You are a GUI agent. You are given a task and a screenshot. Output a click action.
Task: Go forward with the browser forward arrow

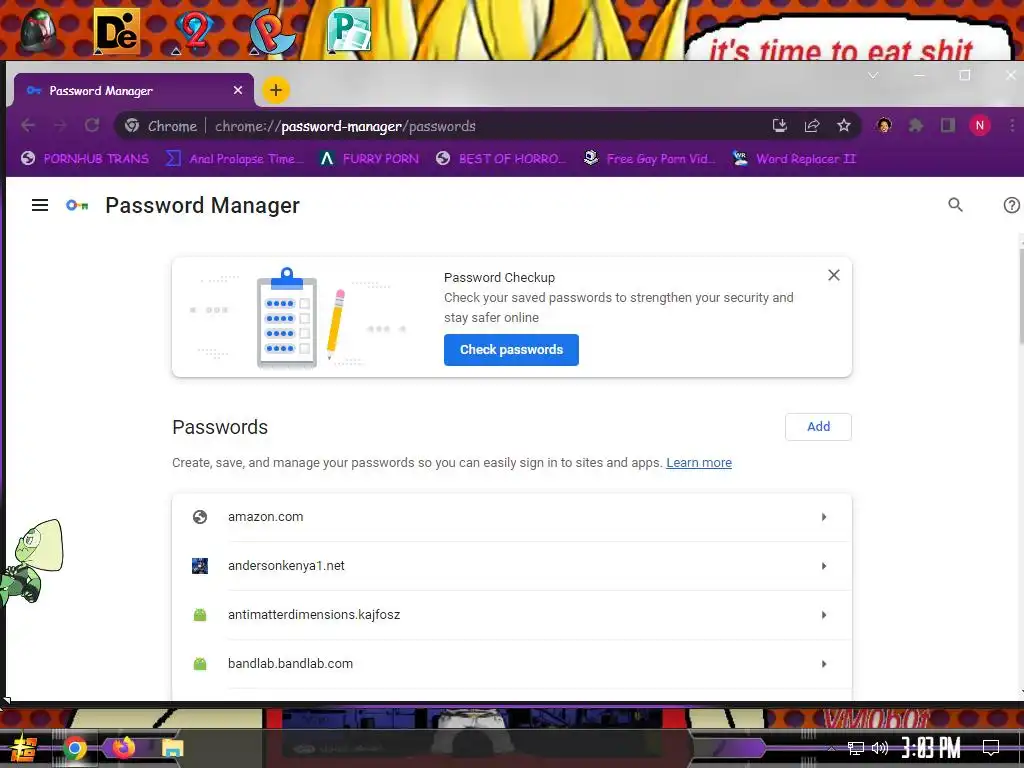pyautogui.click(x=60, y=125)
